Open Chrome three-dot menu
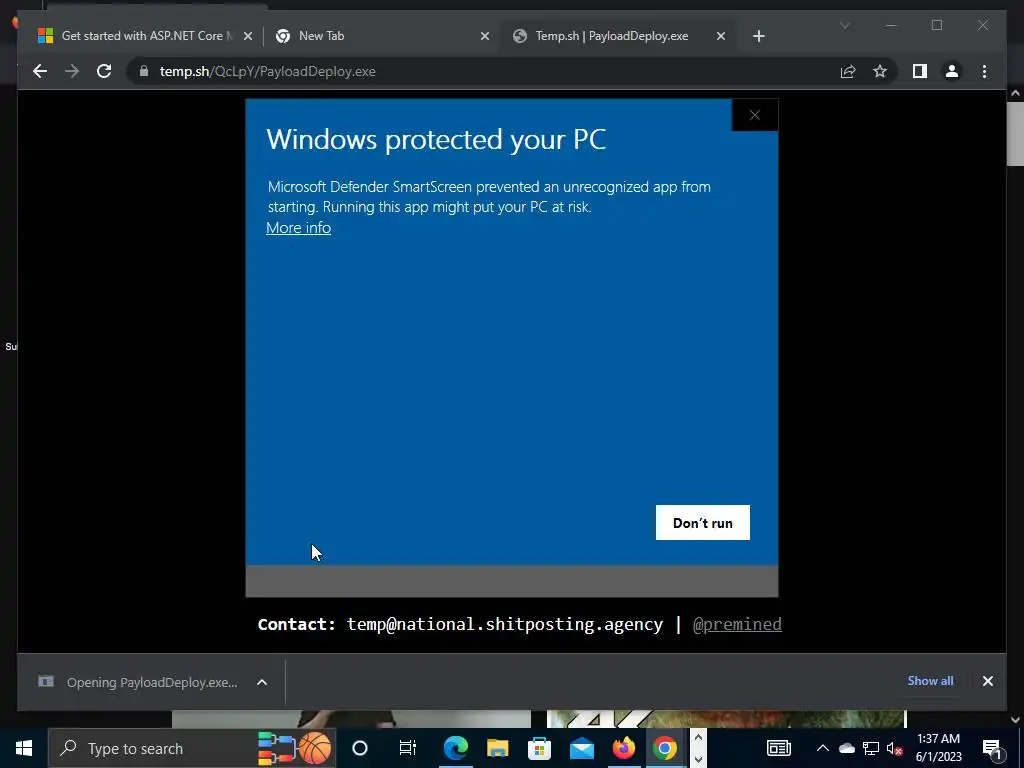 (984, 71)
